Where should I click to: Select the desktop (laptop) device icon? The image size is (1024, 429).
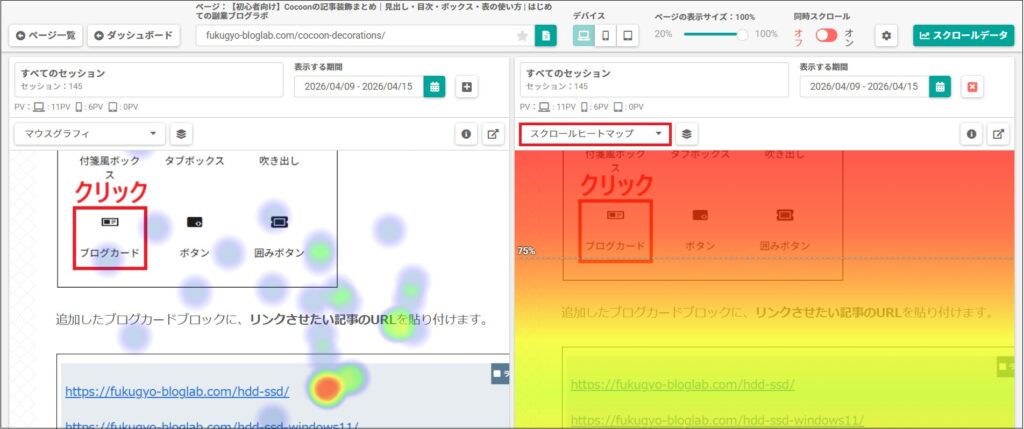[583, 35]
